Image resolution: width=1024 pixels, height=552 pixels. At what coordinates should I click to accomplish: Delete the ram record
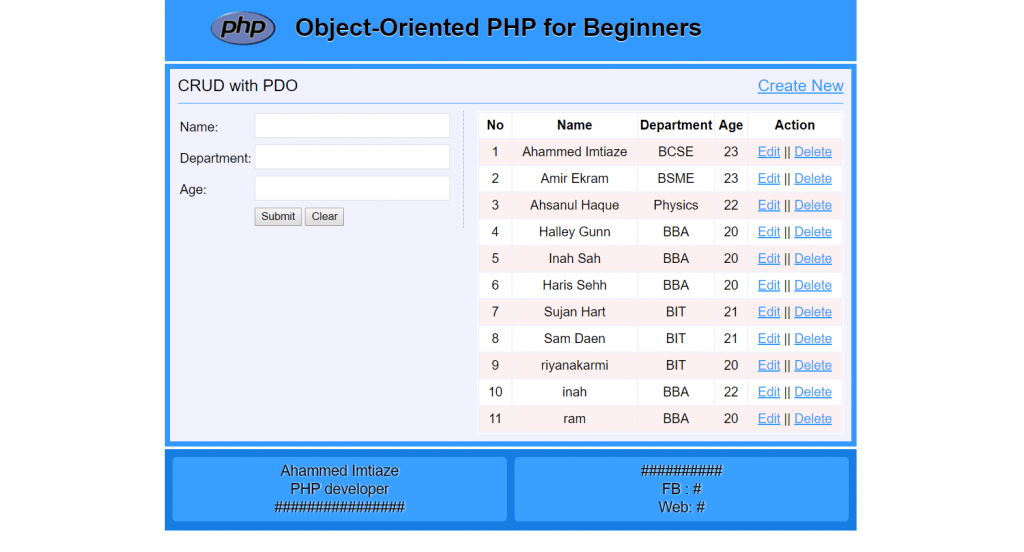coord(813,419)
